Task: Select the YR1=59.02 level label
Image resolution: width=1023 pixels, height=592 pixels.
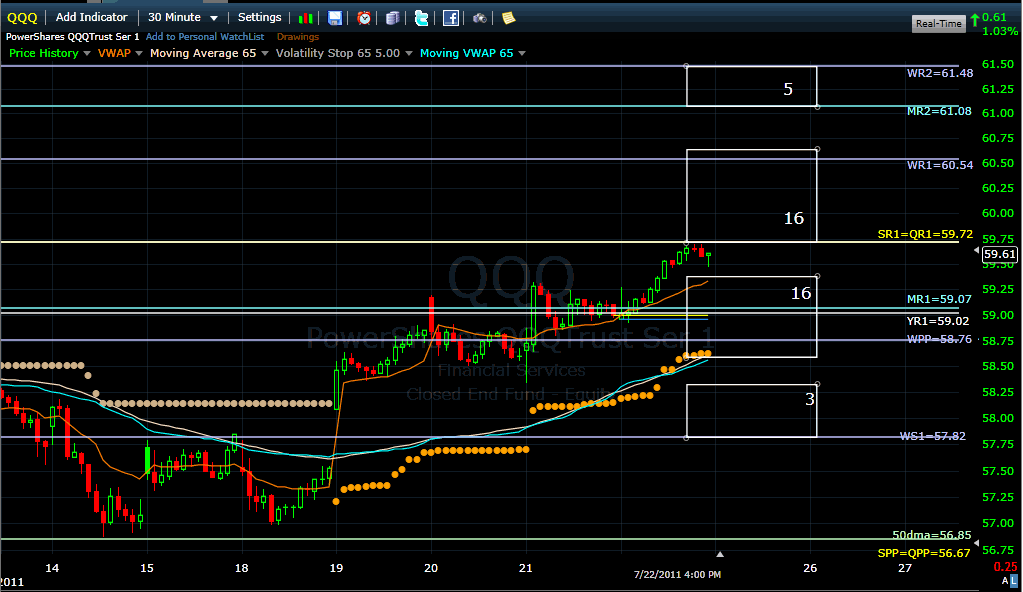Action: (938, 321)
